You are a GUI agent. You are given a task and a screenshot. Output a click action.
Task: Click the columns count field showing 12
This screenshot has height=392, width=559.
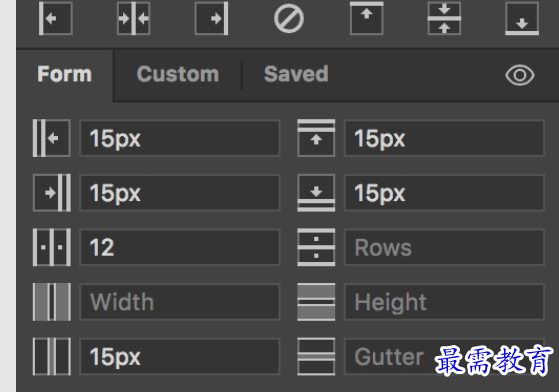click(180, 247)
